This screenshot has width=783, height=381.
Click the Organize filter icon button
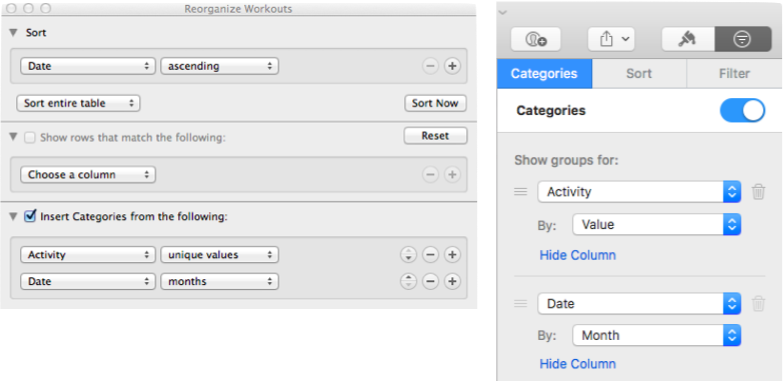point(743,39)
